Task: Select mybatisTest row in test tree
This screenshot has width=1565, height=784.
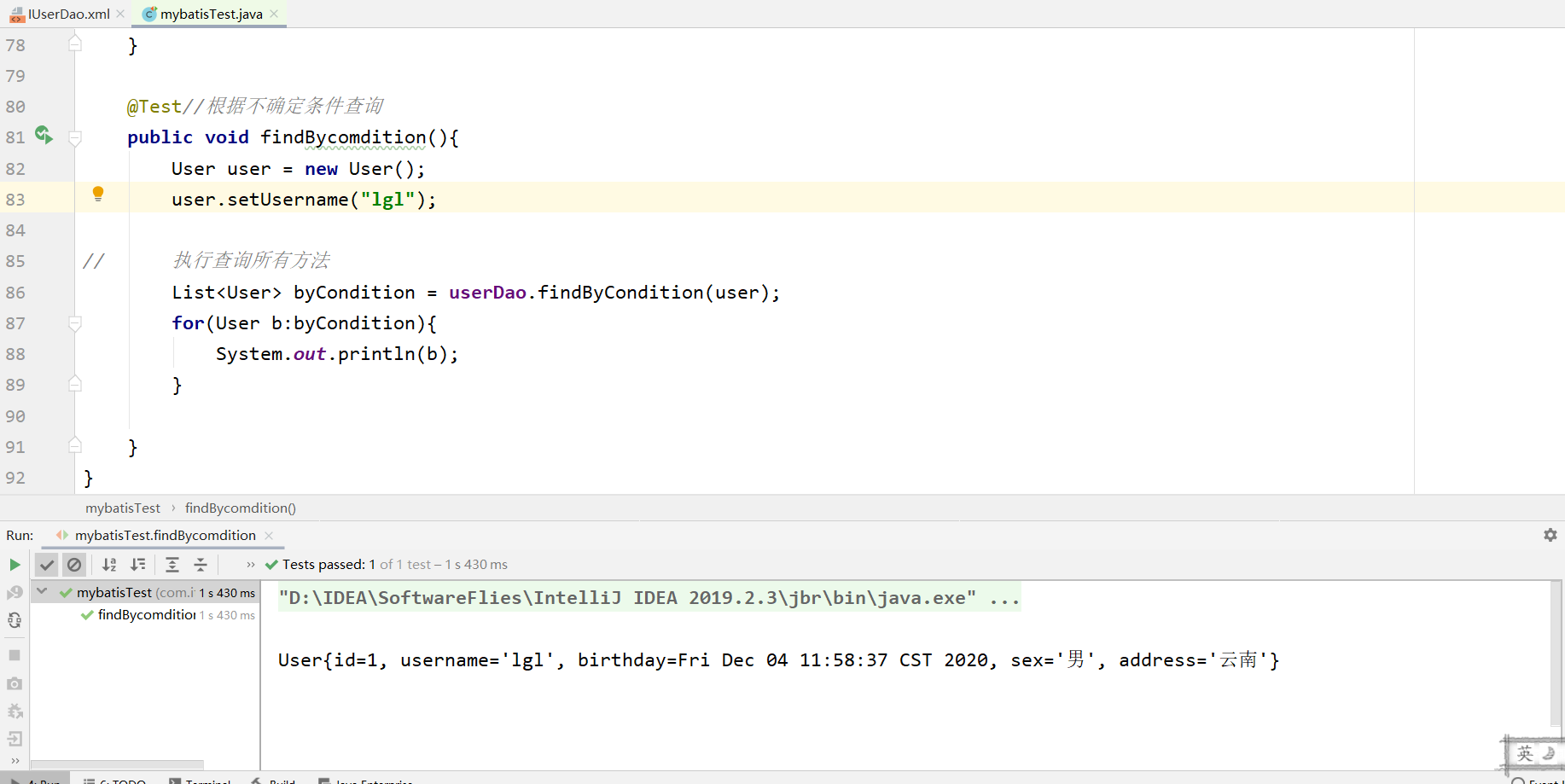Action: (x=145, y=592)
